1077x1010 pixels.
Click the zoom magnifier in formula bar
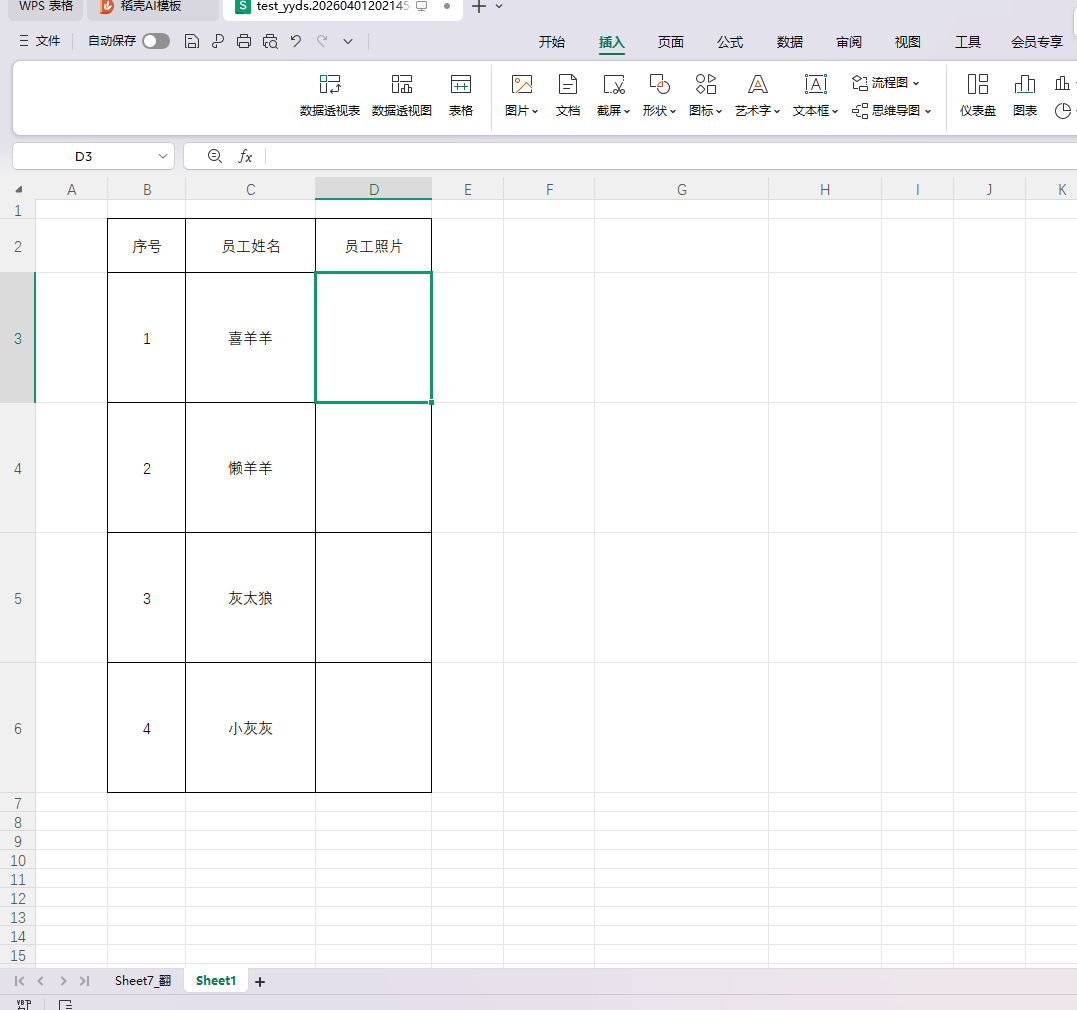(215, 157)
